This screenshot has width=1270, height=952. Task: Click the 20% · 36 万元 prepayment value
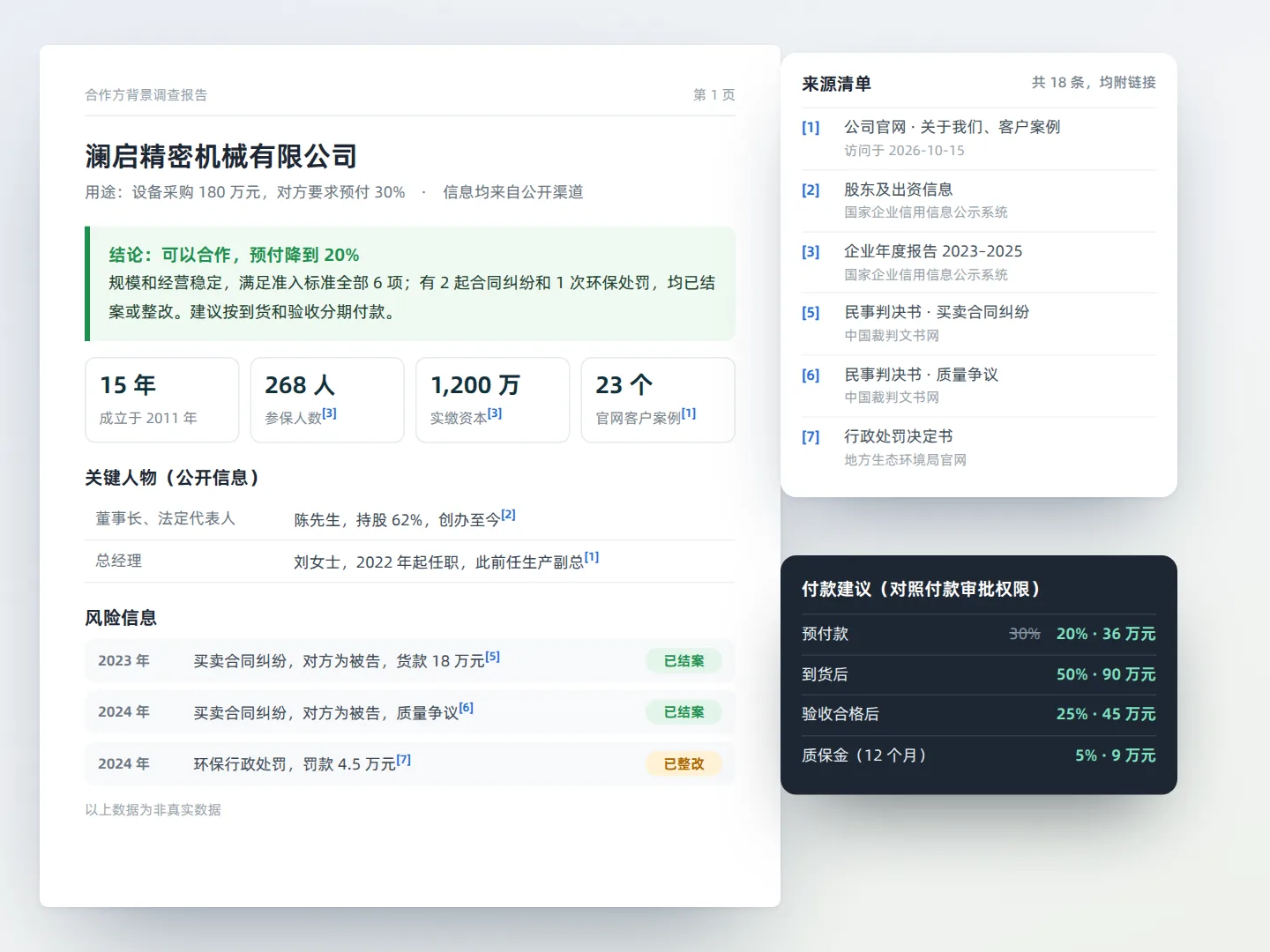click(1106, 634)
